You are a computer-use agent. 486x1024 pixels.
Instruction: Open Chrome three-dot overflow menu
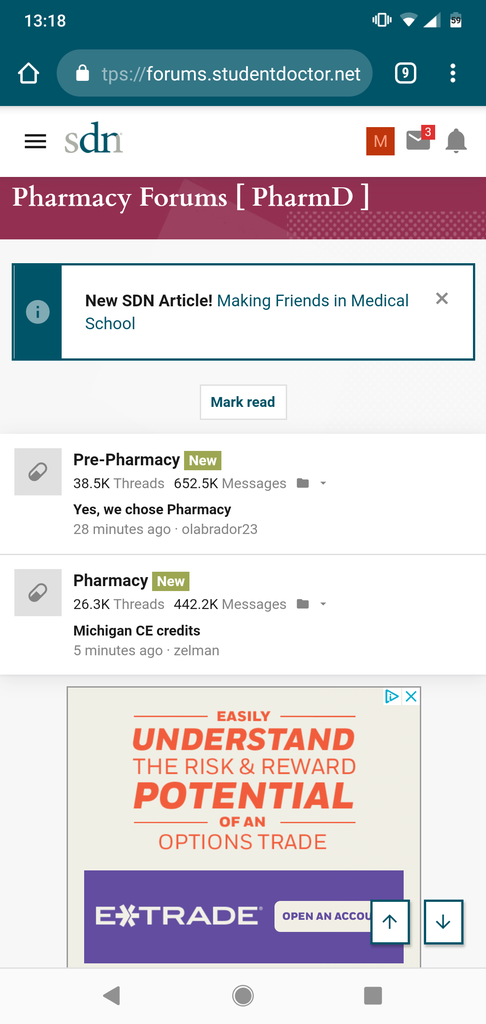point(453,73)
